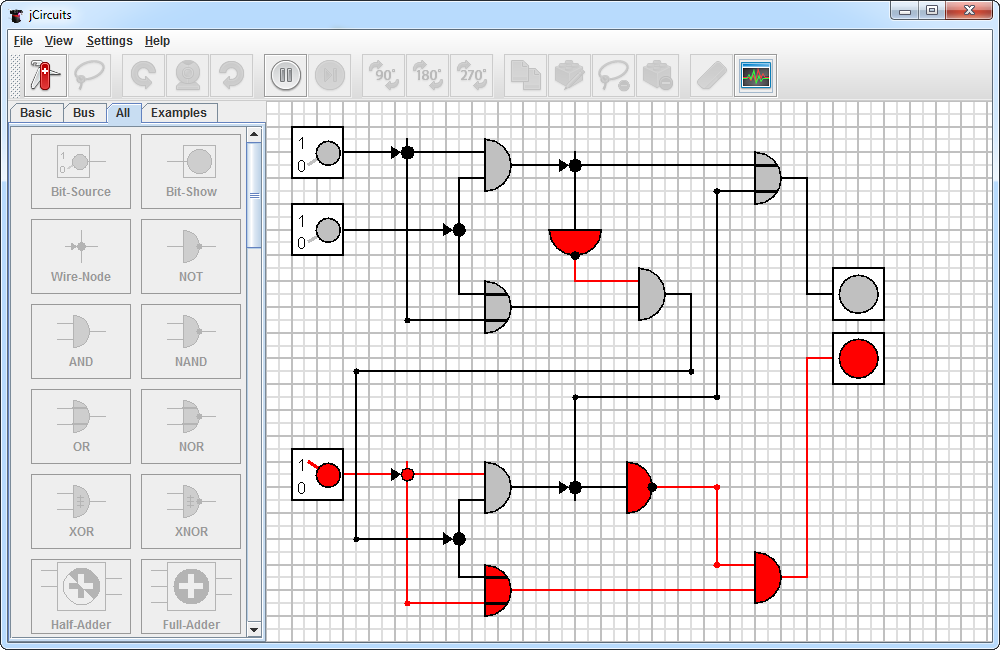This screenshot has height=650, width=1000.
Task: Switch to the Basic components tab
Action: 36,113
